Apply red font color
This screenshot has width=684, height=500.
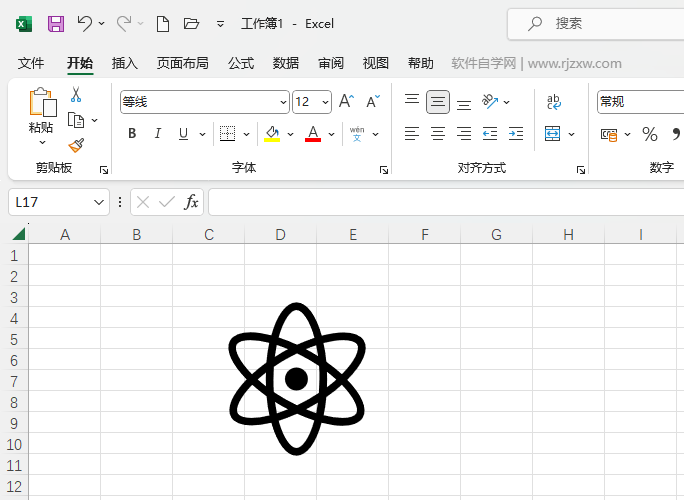[x=313, y=134]
